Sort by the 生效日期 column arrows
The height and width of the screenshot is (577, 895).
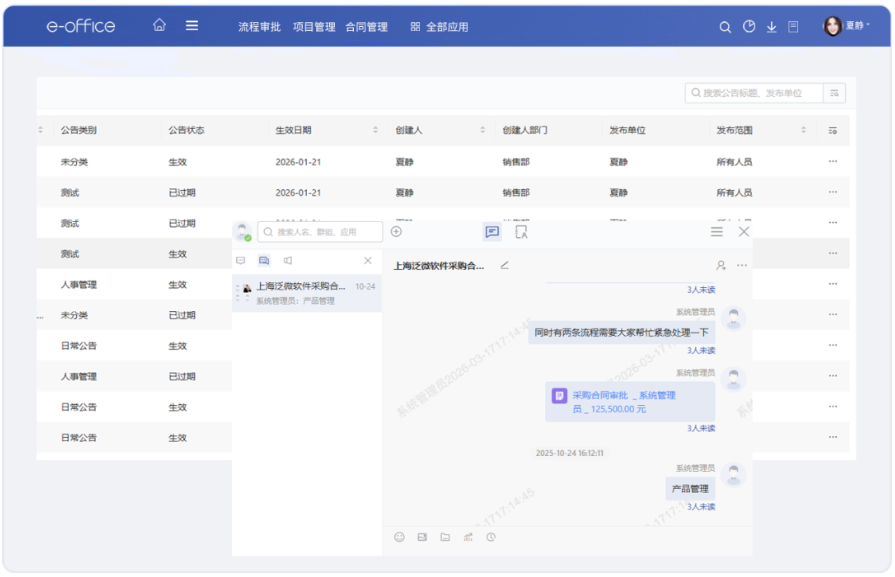tap(376, 130)
